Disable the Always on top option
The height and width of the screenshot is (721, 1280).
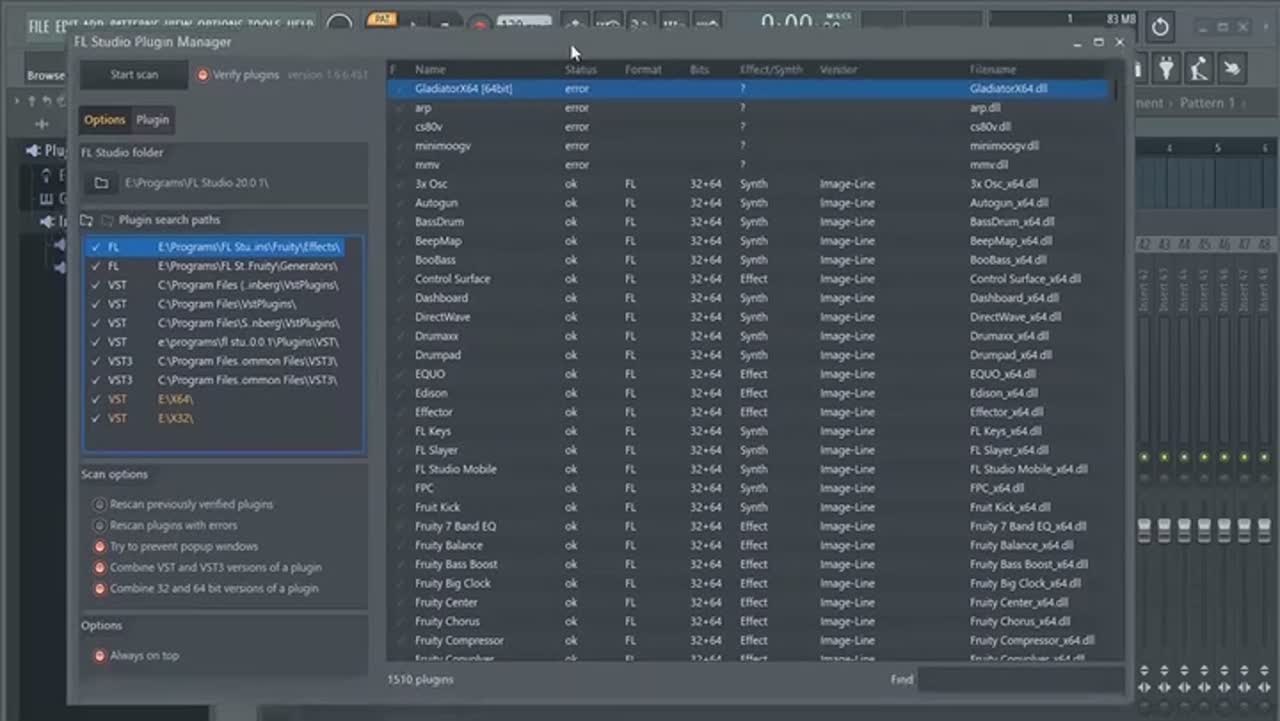pos(99,656)
